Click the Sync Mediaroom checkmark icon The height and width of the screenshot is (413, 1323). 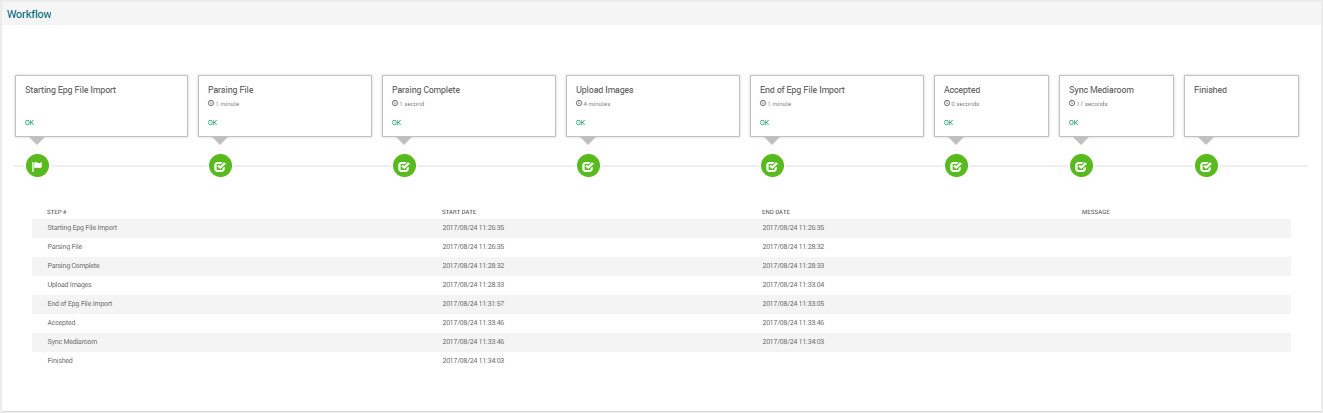pos(1081,166)
